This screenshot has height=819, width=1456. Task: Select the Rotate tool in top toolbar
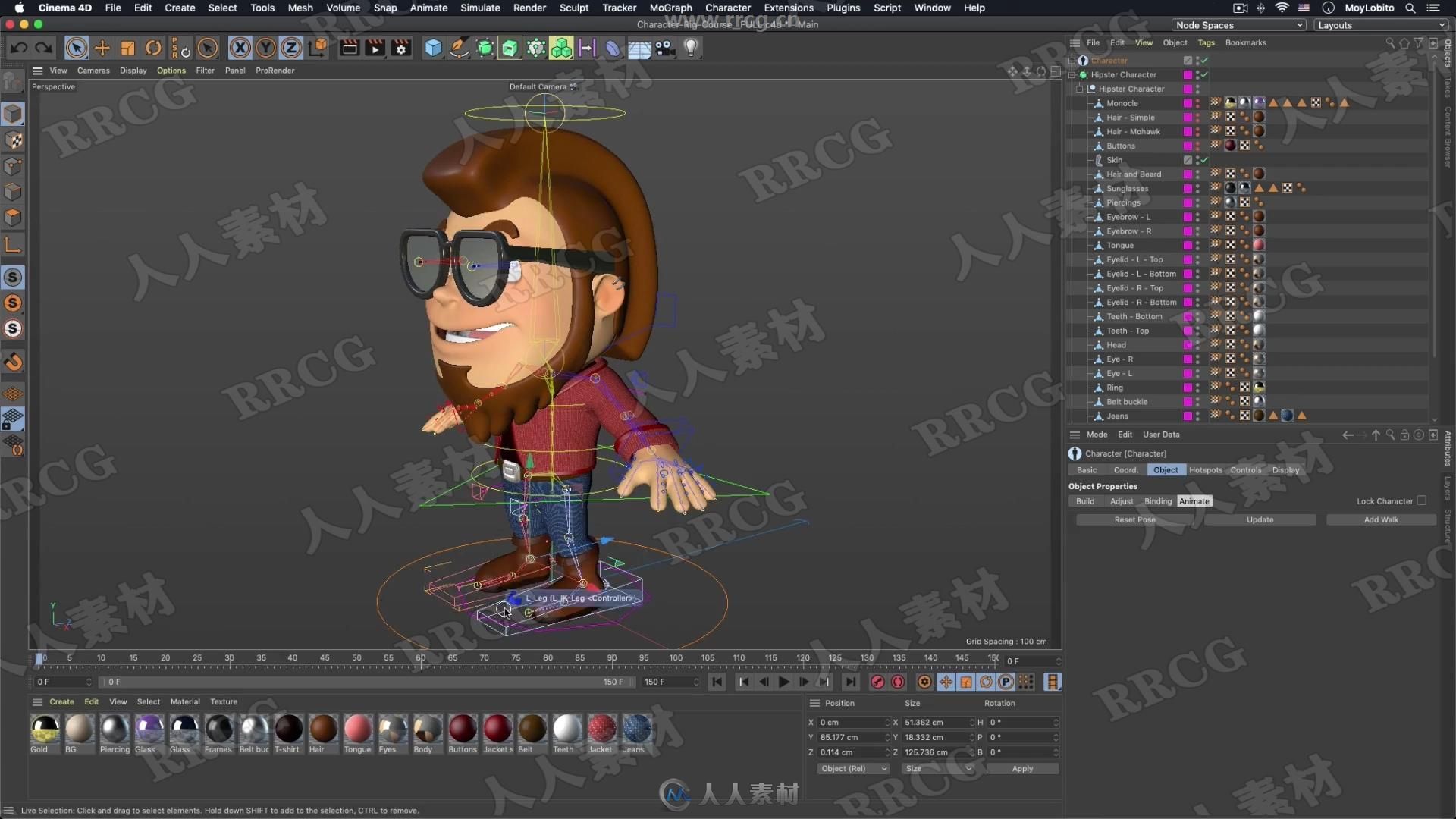(x=153, y=48)
